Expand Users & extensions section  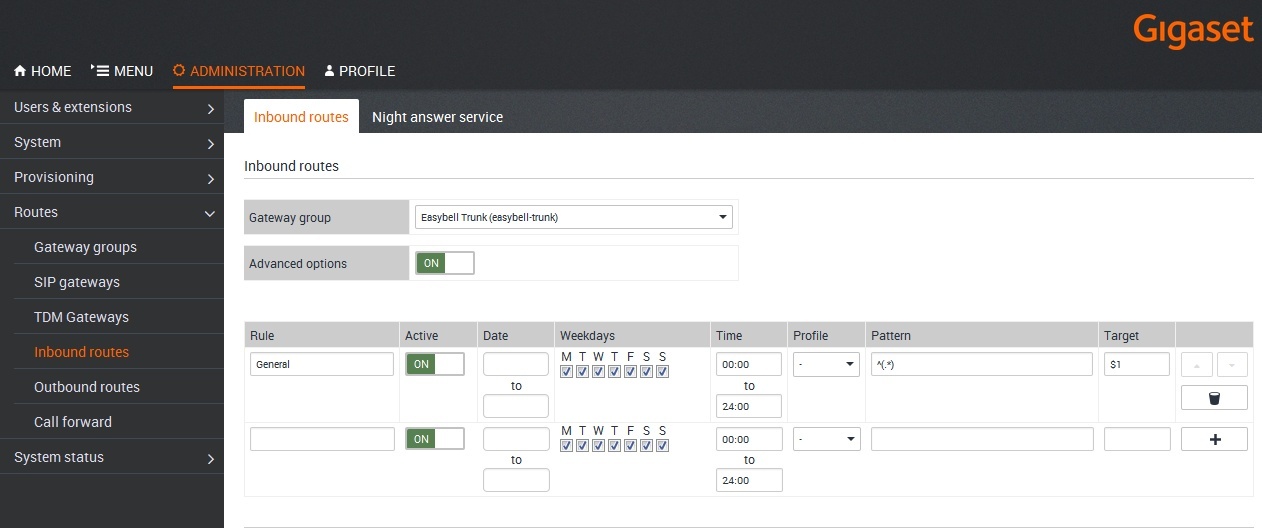[x=112, y=107]
